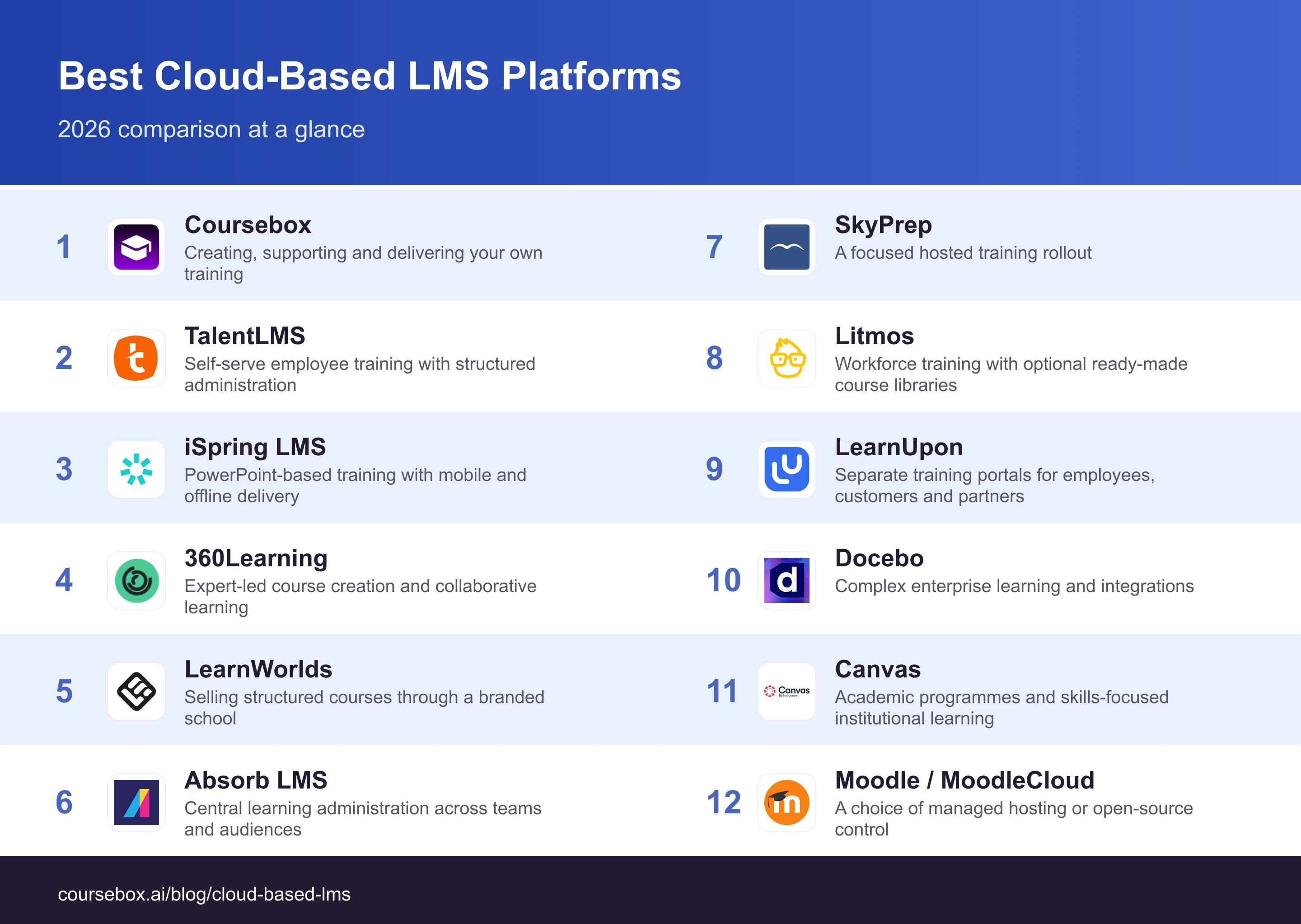
Task: Click the Docebo purple d logo
Action: 786,580
